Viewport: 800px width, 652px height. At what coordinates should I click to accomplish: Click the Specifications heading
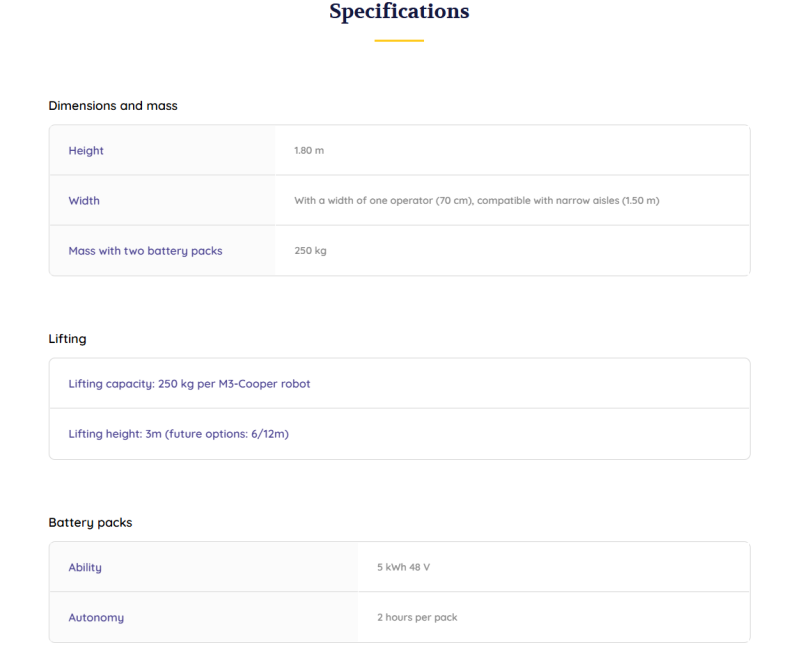click(399, 12)
